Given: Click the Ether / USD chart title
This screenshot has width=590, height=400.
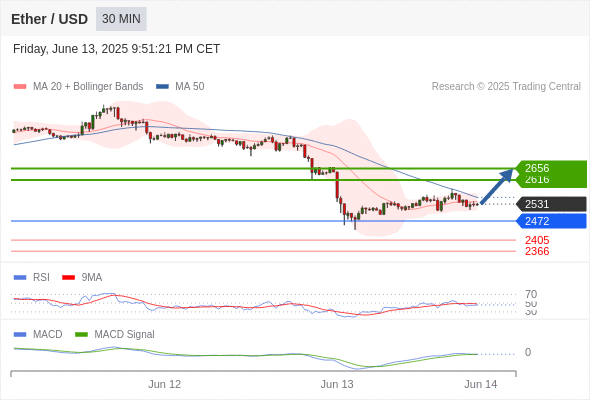Looking at the screenshot, I should coord(49,19).
